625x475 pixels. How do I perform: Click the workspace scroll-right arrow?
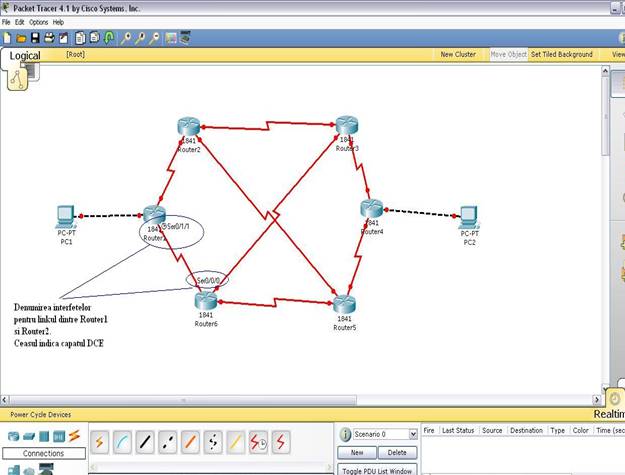(597, 400)
